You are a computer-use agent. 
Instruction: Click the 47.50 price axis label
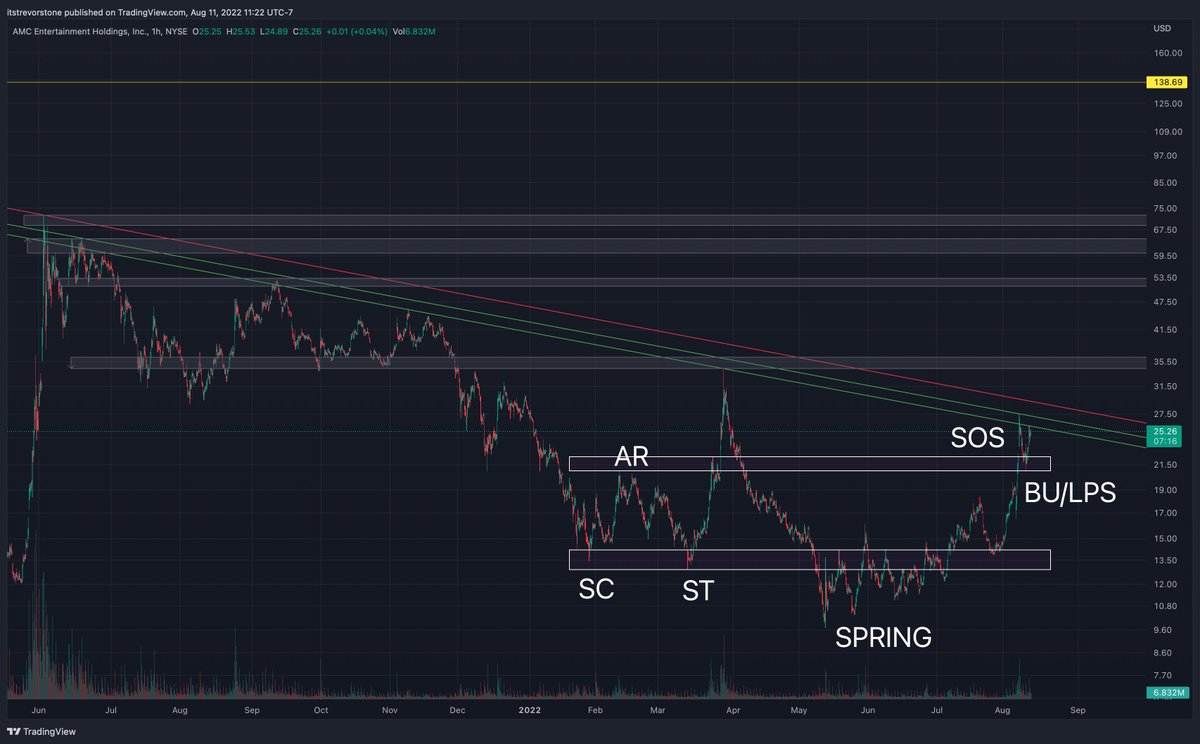[1165, 301]
